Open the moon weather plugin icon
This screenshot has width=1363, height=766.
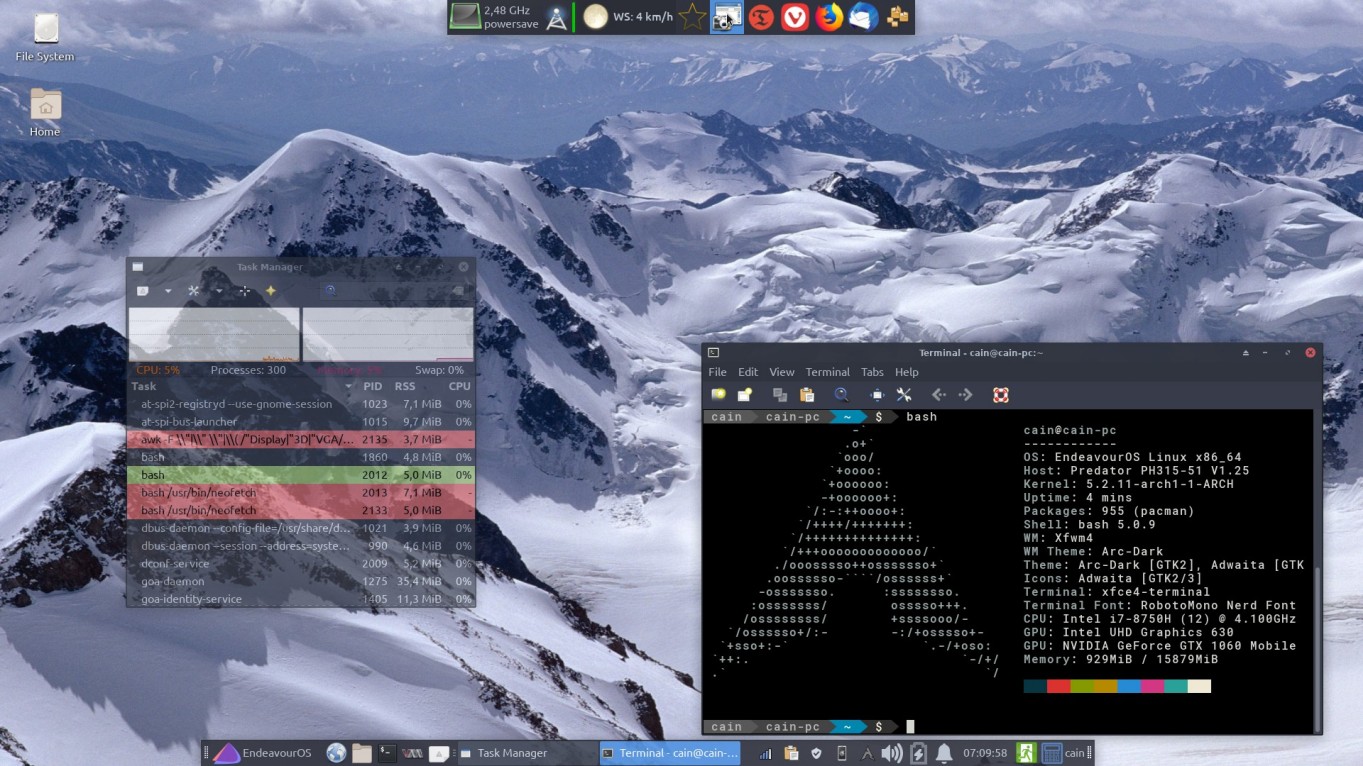595,17
